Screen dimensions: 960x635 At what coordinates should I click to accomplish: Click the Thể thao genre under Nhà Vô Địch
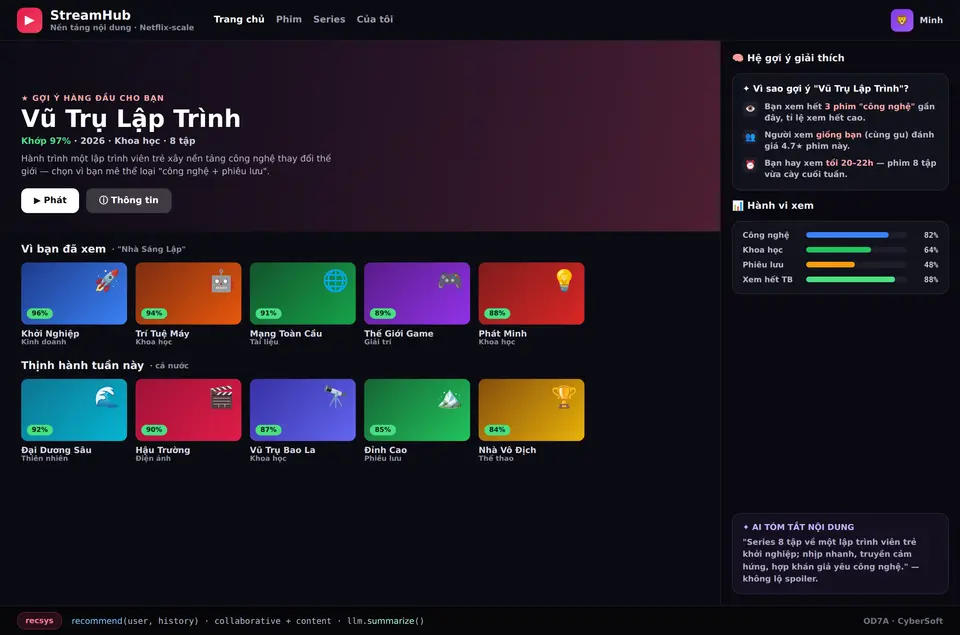496,458
